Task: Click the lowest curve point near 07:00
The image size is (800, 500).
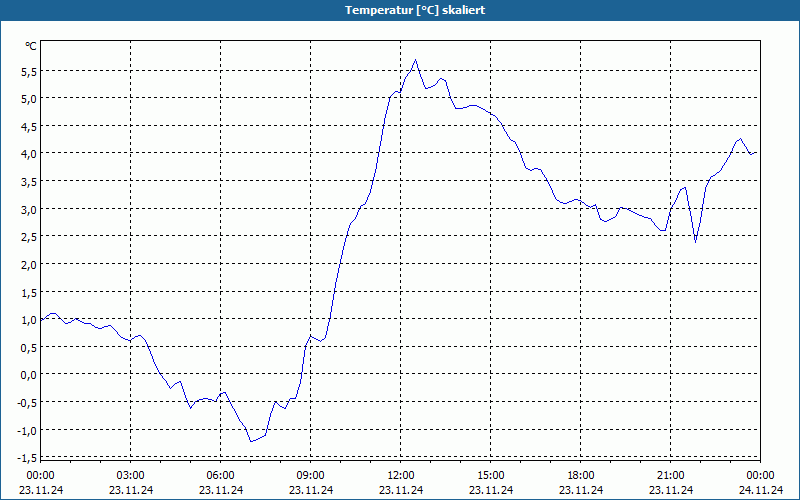Action: click(251, 441)
